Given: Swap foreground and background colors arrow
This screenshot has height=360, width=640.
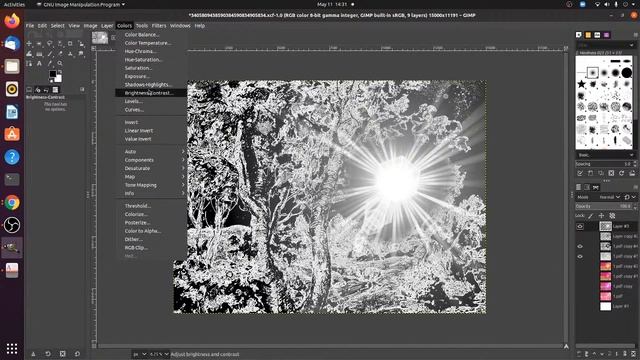Looking at the screenshot, I should tap(60, 71).
